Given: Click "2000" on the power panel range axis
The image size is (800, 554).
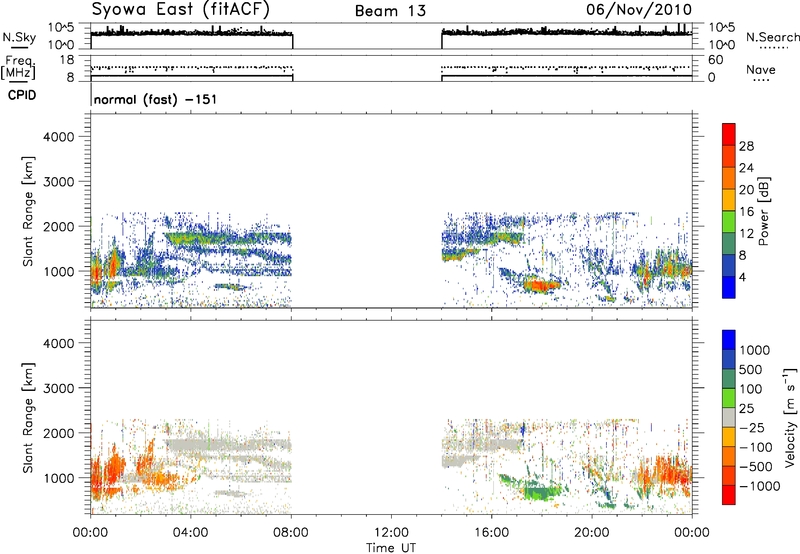Looking at the screenshot, I should pos(58,226).
